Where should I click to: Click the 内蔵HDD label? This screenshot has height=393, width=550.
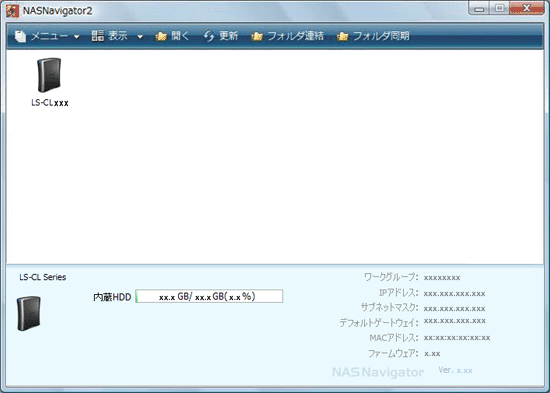pos(112,297)
